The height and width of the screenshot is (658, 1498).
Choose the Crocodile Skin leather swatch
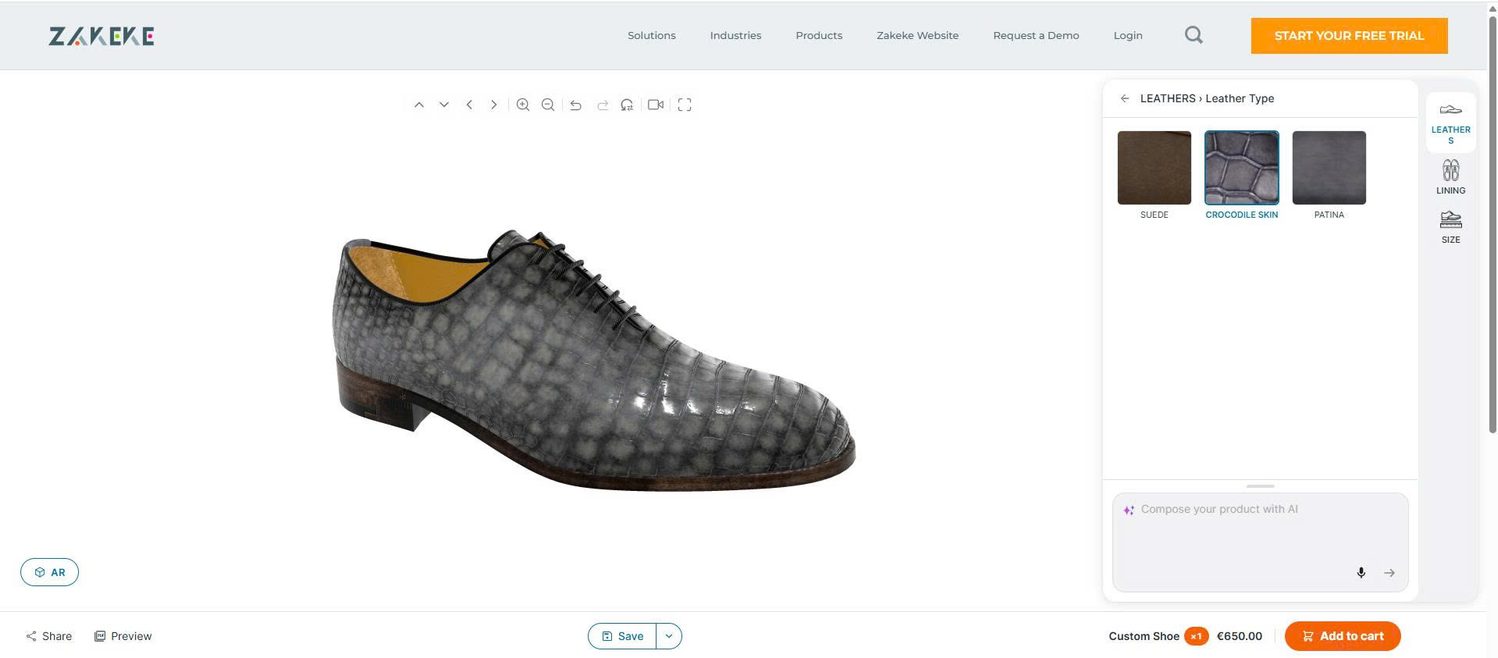pos(1242,168)
